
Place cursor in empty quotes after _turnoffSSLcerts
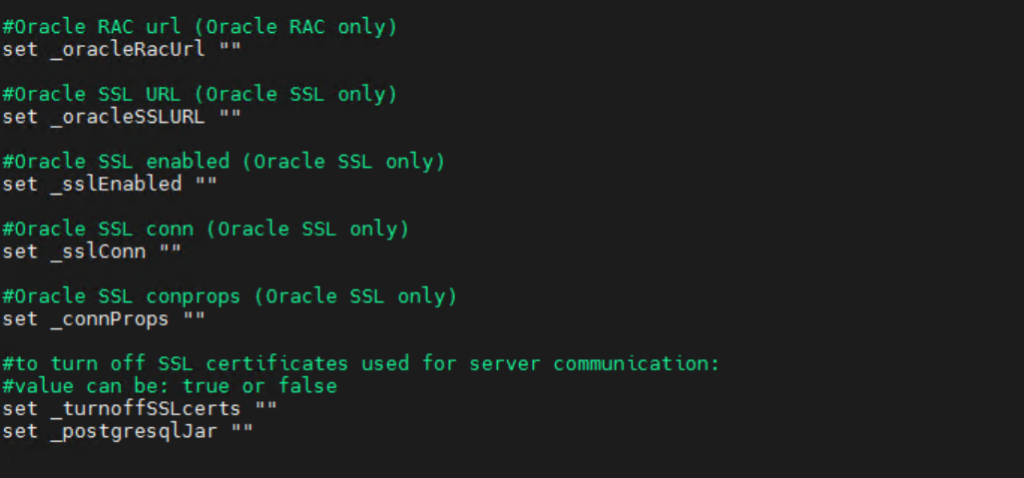265,408
